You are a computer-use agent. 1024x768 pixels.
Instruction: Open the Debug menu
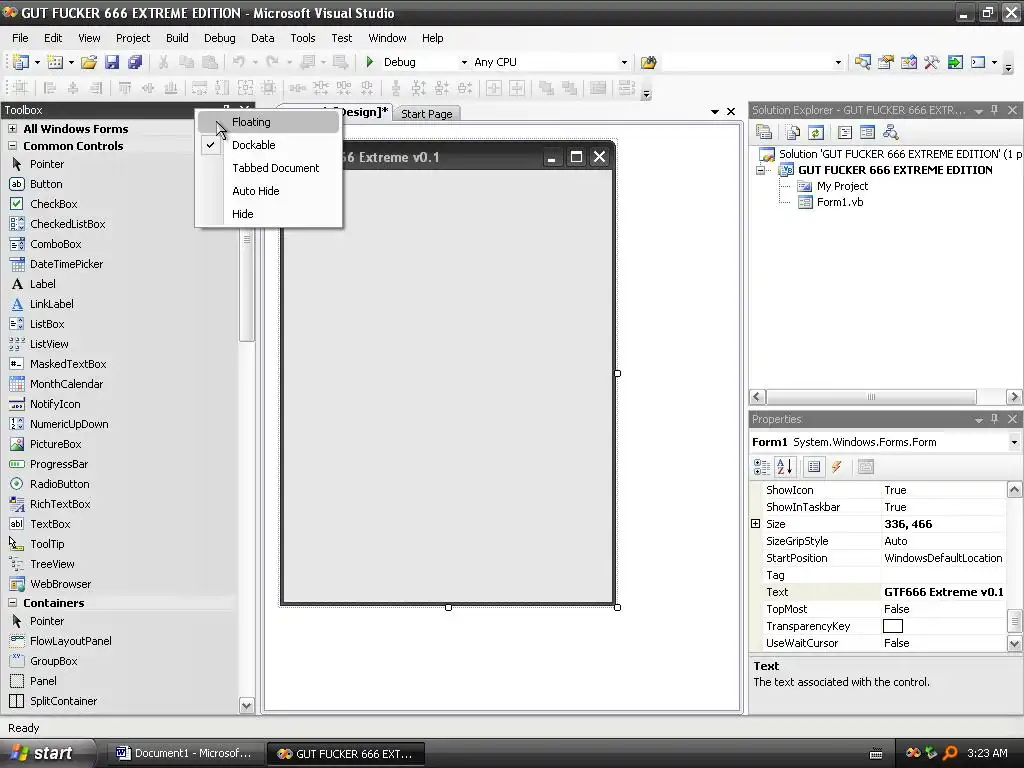[x=219, y=38]
